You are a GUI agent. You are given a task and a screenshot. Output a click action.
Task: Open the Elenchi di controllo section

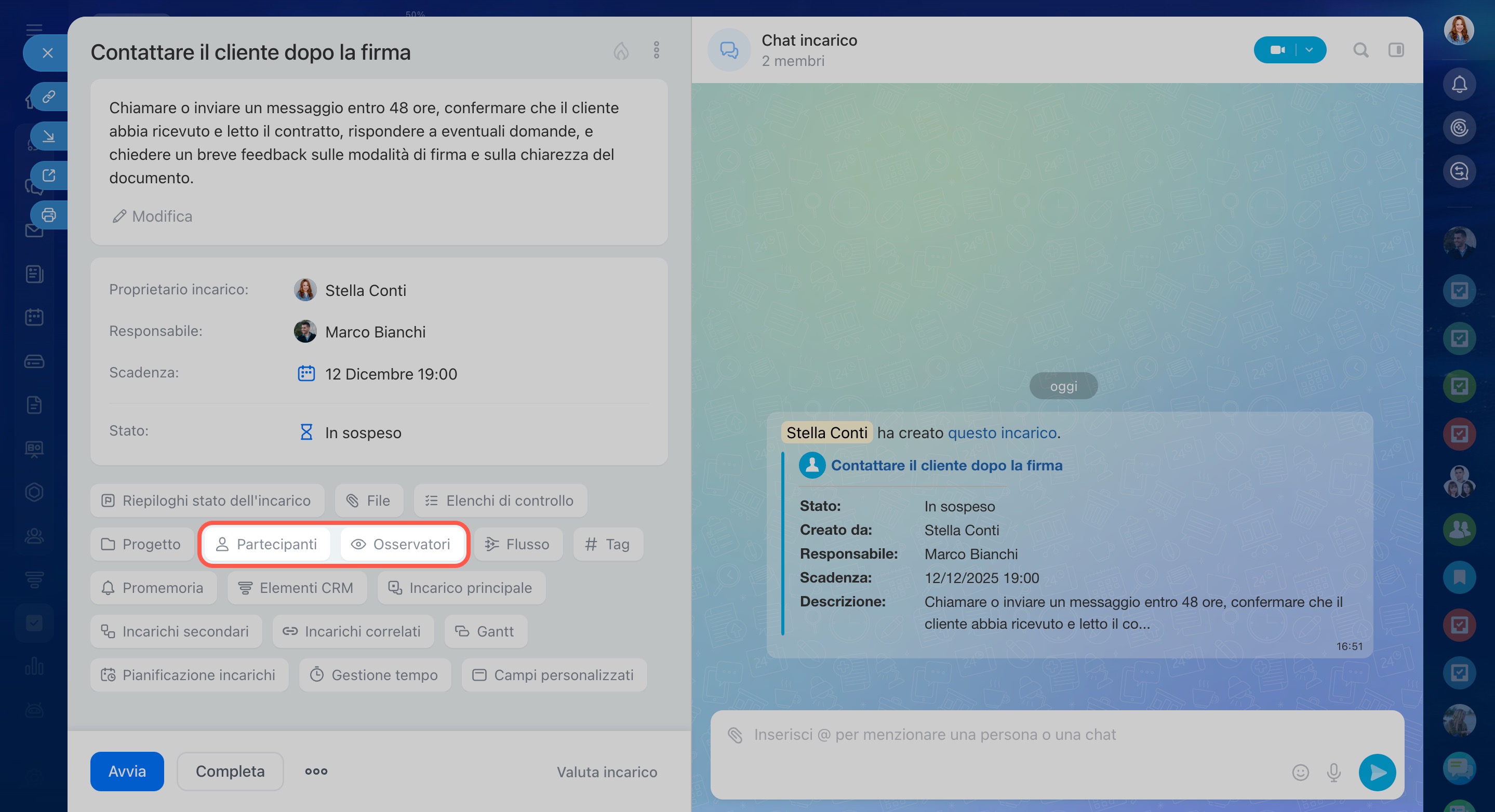pyautogui.click(x=500, y=500)
